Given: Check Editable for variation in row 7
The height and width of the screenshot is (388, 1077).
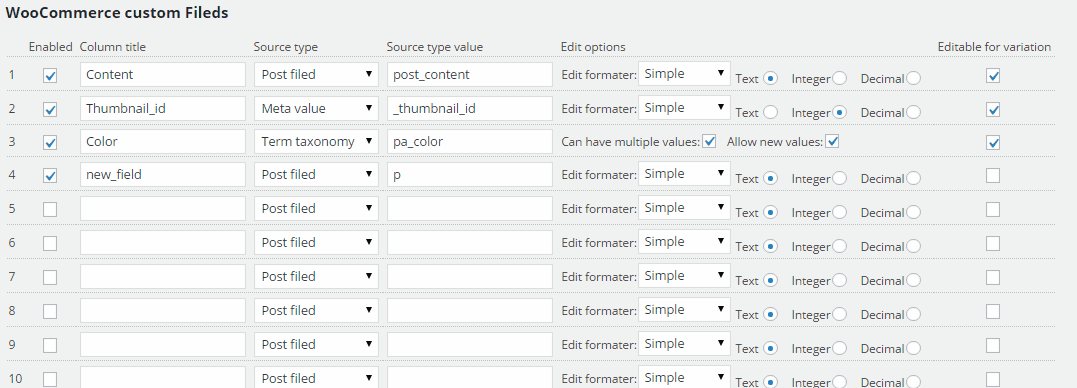Looking at the screenshot, I should pyautogui.click(x=993, y=277).
